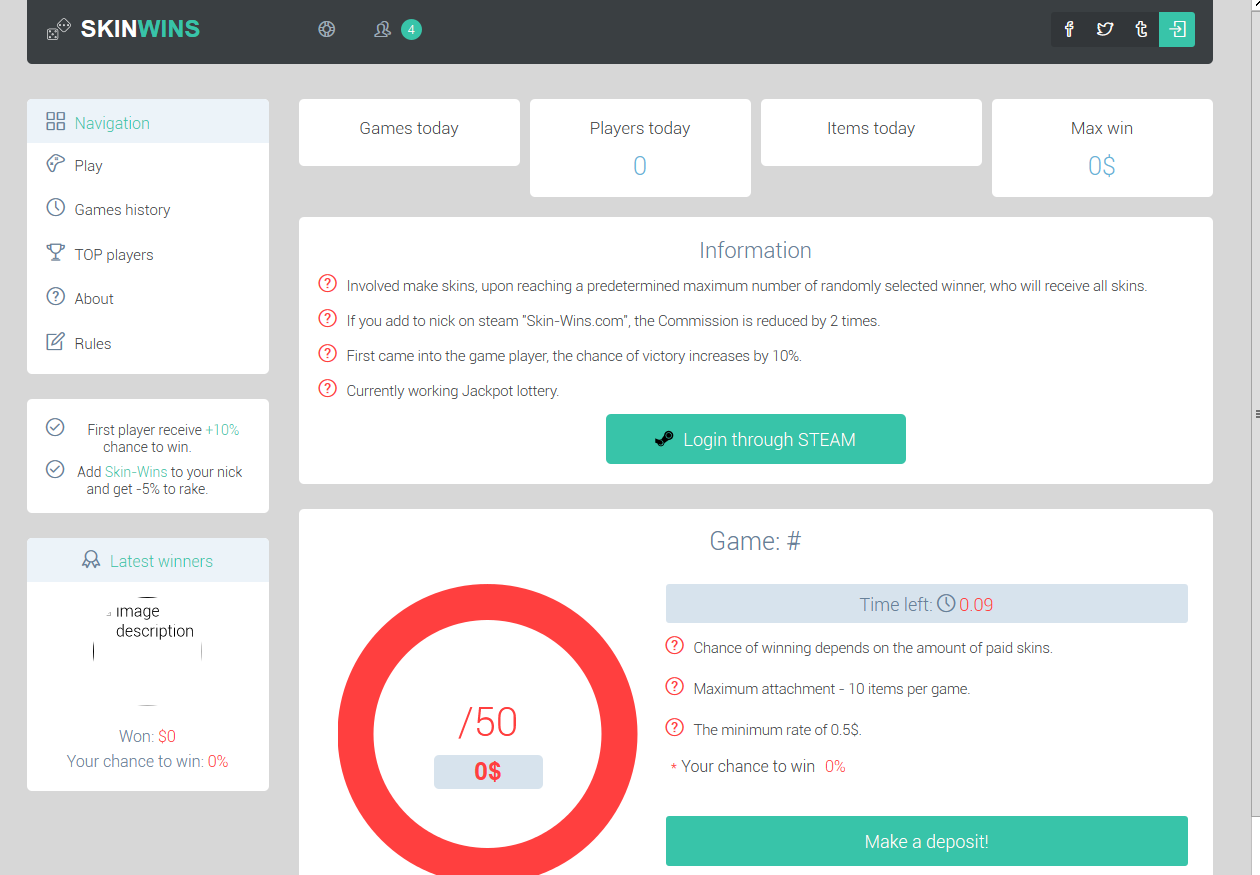Click the 0$ pot value badge
1260x875 pixels.
point(488,772)
